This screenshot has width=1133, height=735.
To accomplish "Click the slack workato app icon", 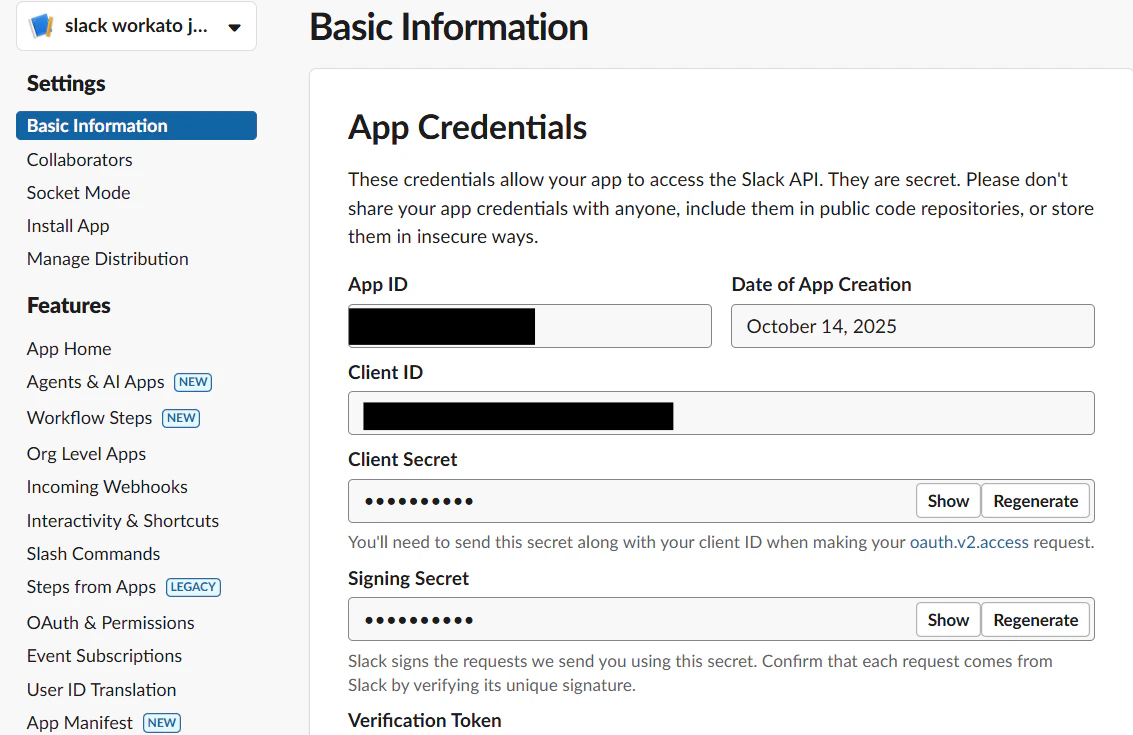I will [x=41, y=26].
